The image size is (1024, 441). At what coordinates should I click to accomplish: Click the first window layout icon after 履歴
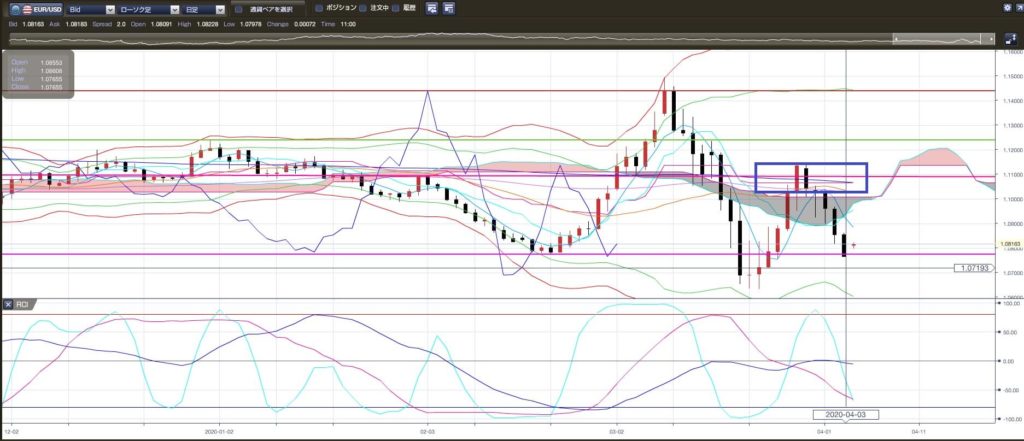[x=432, y=8]
